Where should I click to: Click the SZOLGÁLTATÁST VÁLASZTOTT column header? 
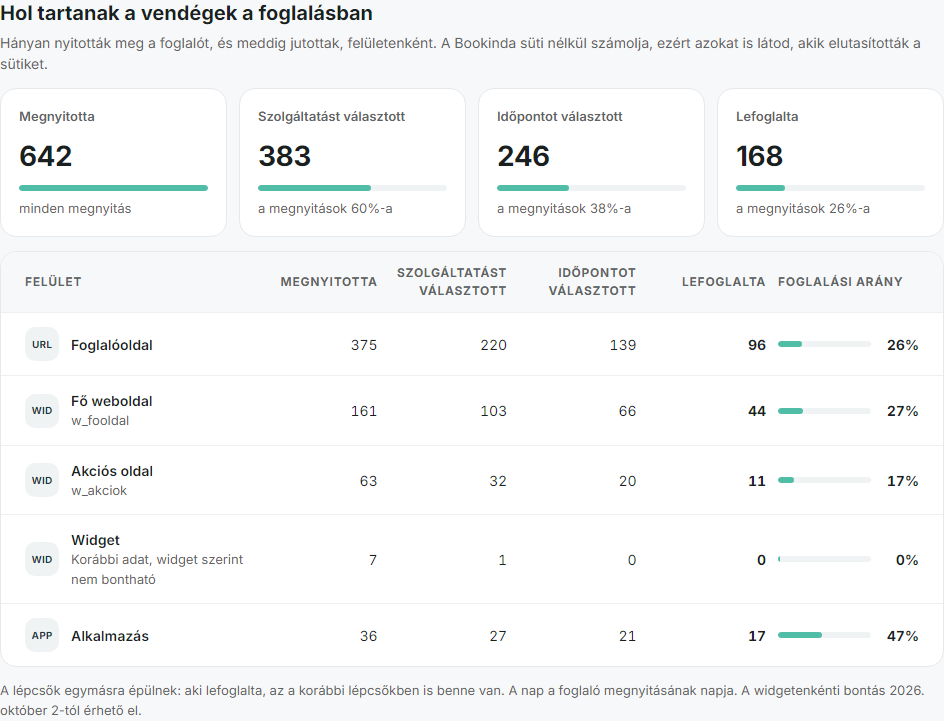(x=452, y=282)
